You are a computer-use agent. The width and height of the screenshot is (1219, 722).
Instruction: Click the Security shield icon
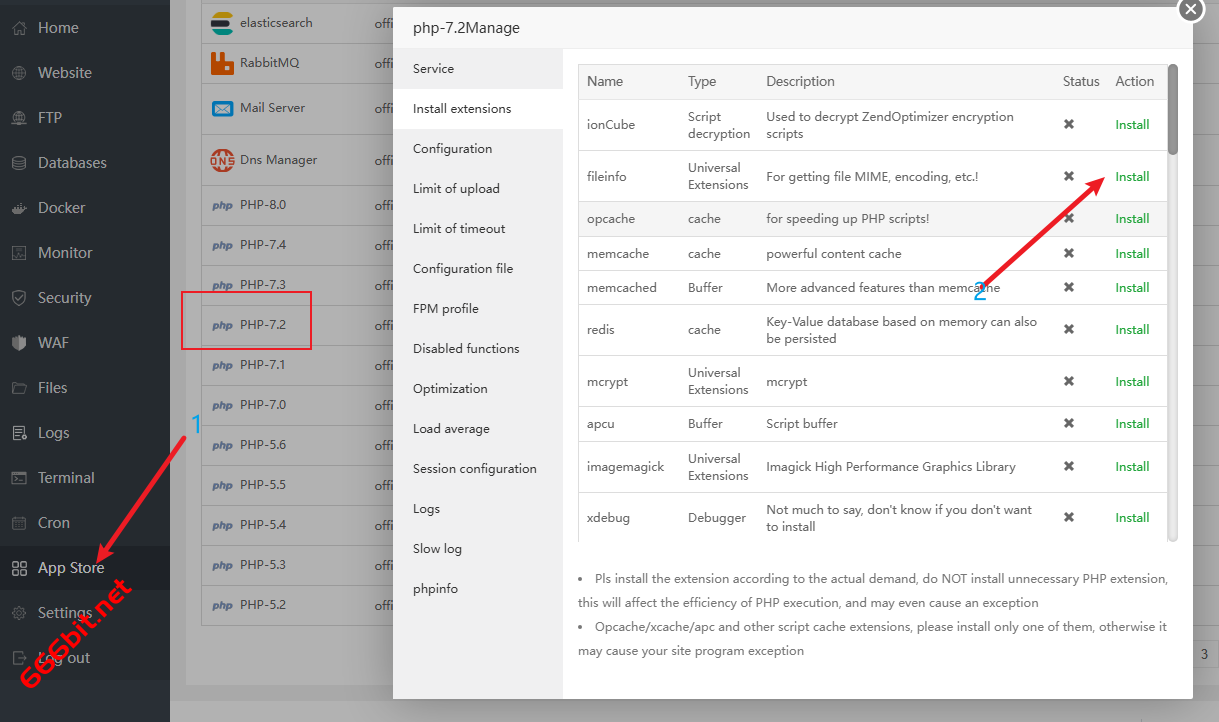point(19,298)
